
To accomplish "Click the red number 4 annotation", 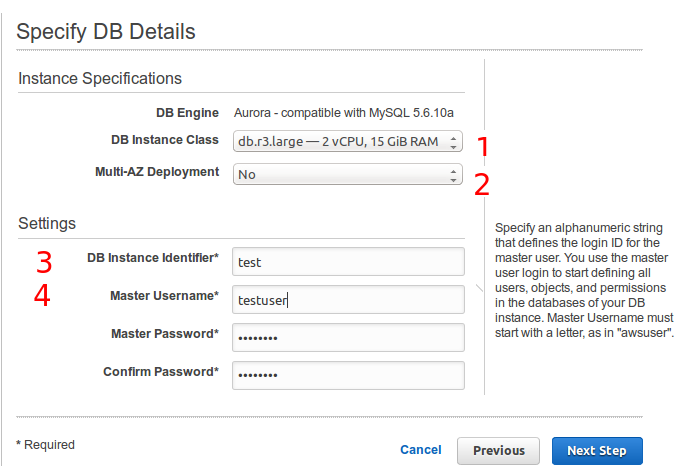I will [x=42, y=295].
